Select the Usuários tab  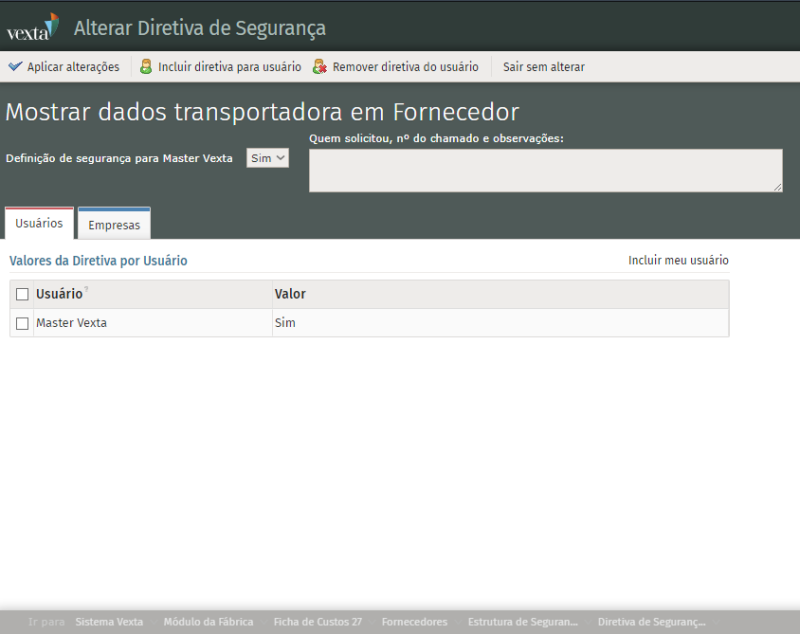39,223
